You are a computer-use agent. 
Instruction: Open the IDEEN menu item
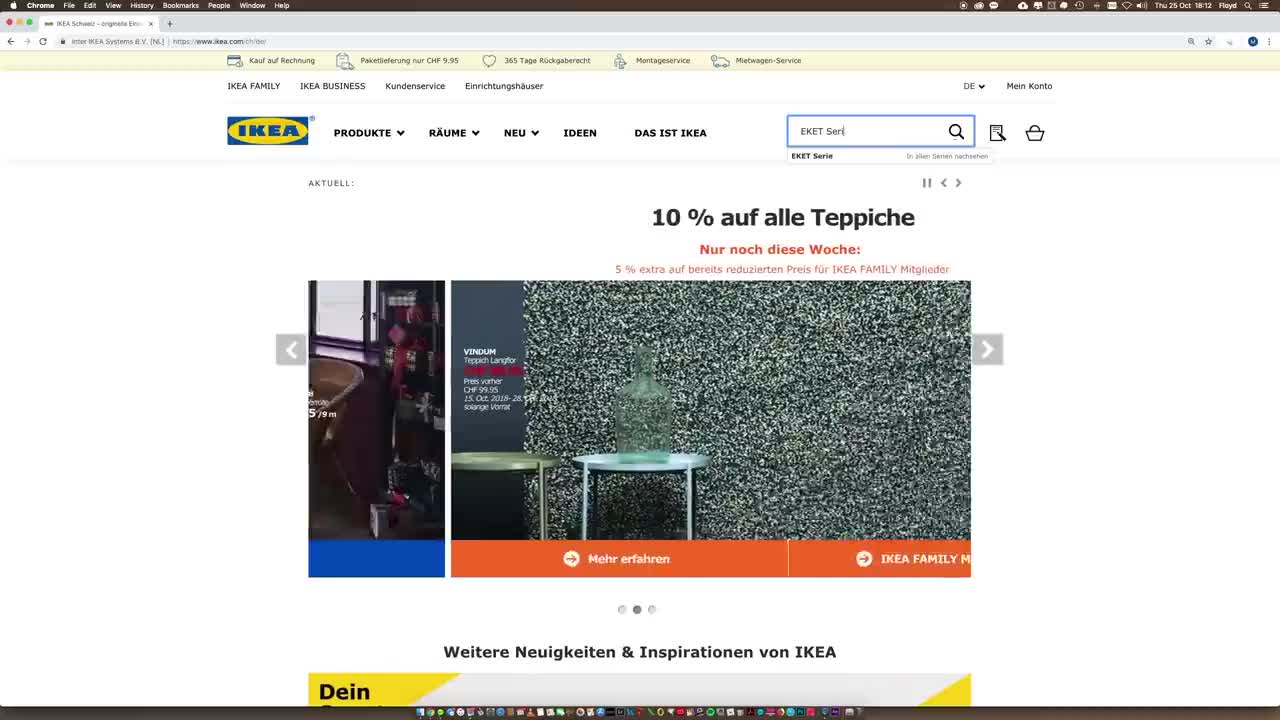tap(580, 133)
